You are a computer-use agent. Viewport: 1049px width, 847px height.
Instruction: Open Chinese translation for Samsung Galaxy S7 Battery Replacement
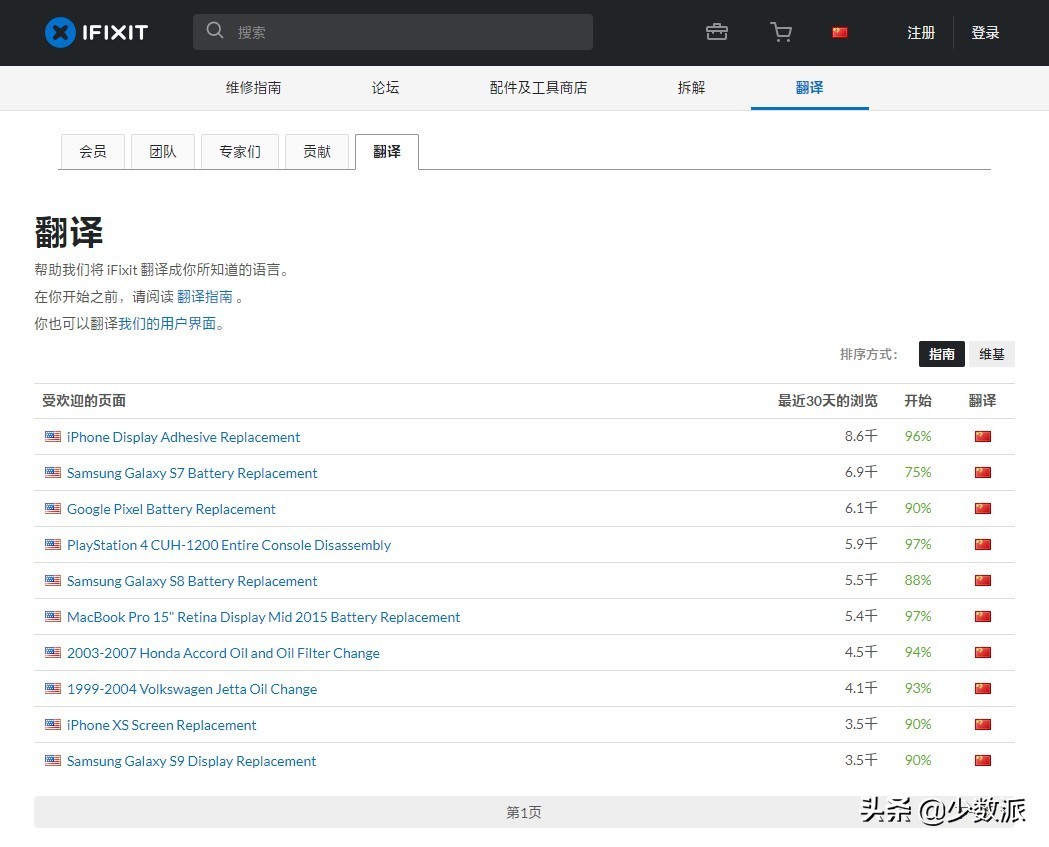coord(982,472)
